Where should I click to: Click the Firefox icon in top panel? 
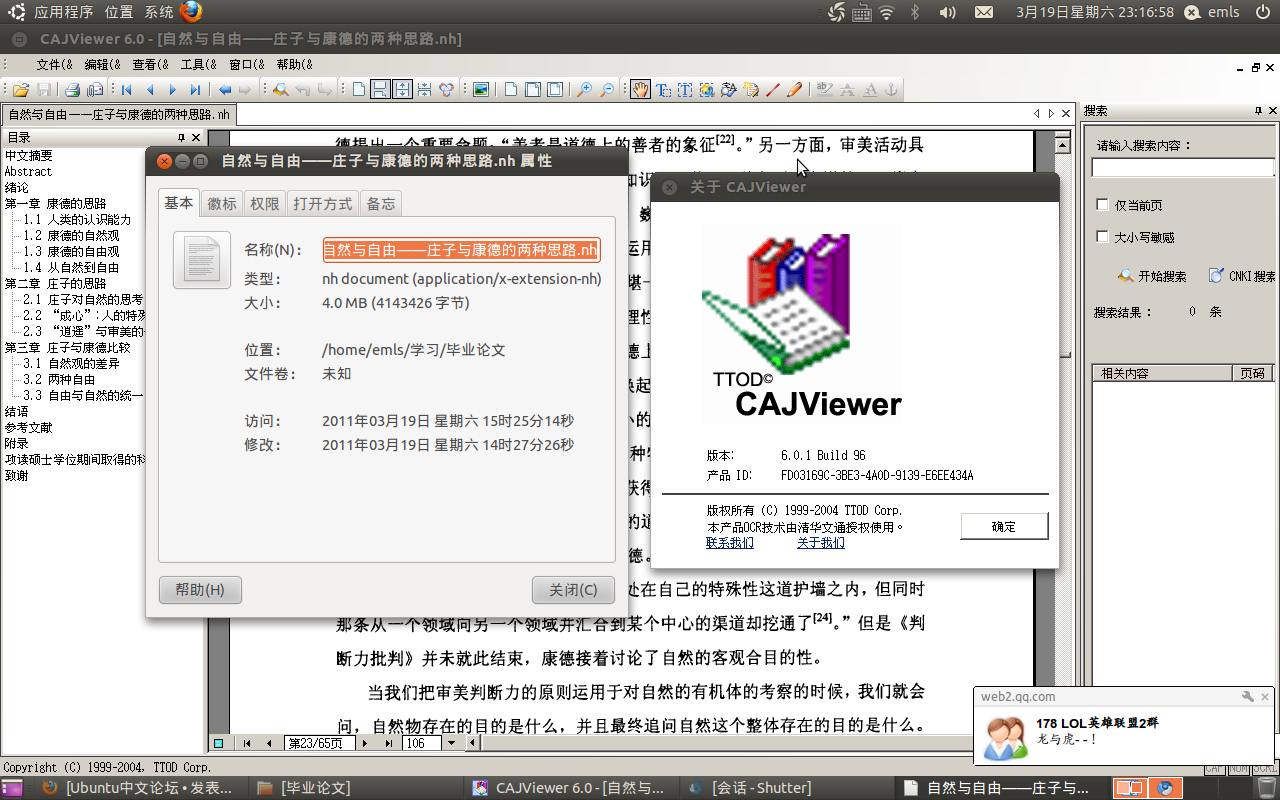coord(191,12)
